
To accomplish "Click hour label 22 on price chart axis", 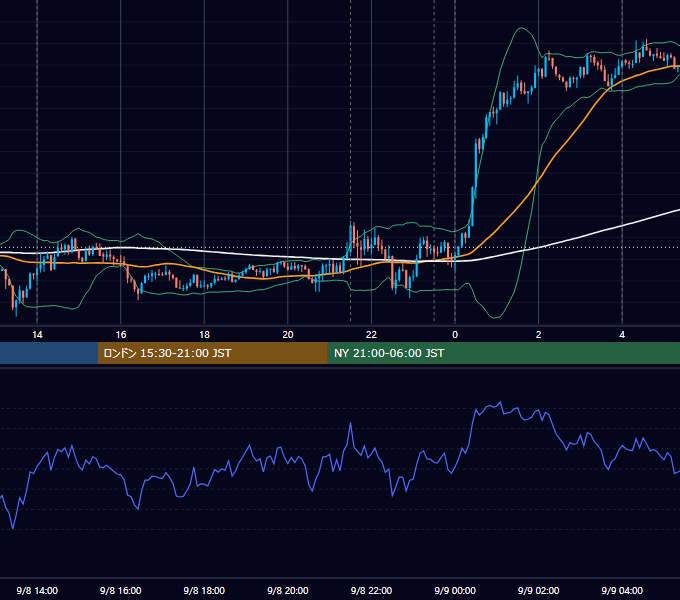I will point(371,335).
